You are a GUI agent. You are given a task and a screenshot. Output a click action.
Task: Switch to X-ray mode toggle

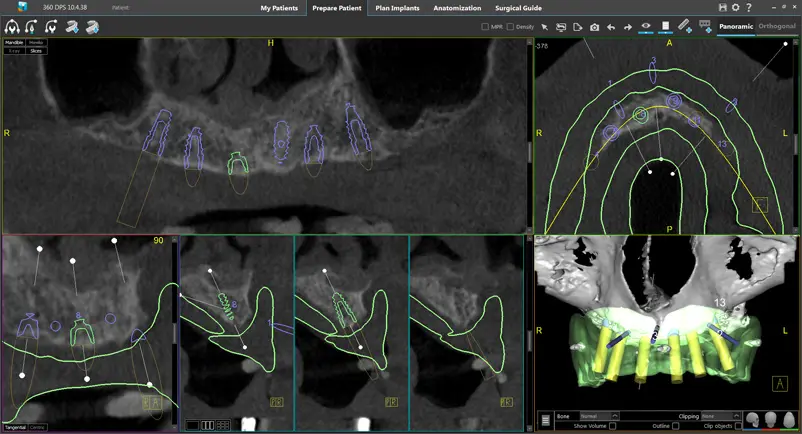[14, 51]
